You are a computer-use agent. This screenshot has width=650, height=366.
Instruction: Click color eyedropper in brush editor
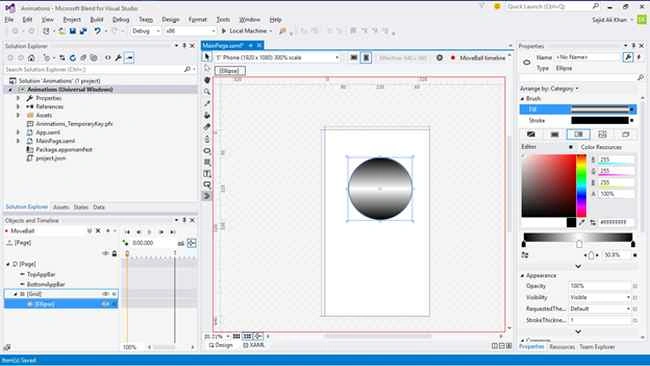[x=582, y=222]
